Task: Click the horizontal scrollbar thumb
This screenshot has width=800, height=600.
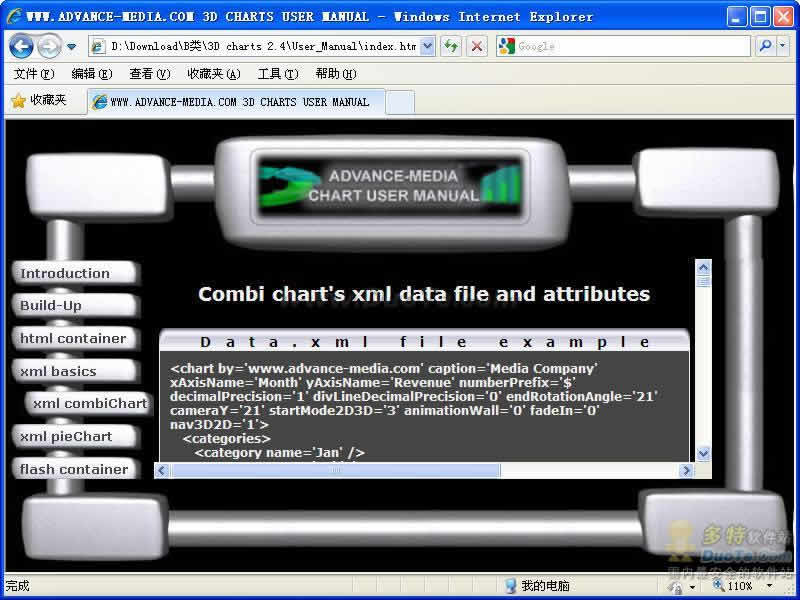Action: coord(335,470)
